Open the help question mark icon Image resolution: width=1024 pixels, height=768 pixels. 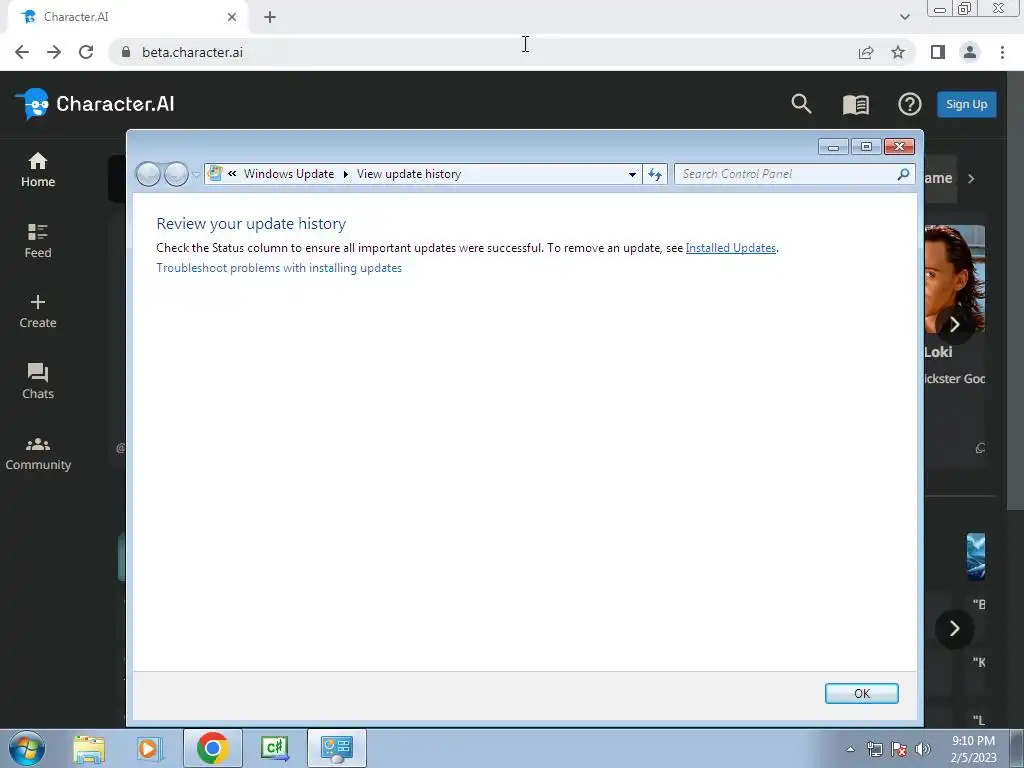910,104
